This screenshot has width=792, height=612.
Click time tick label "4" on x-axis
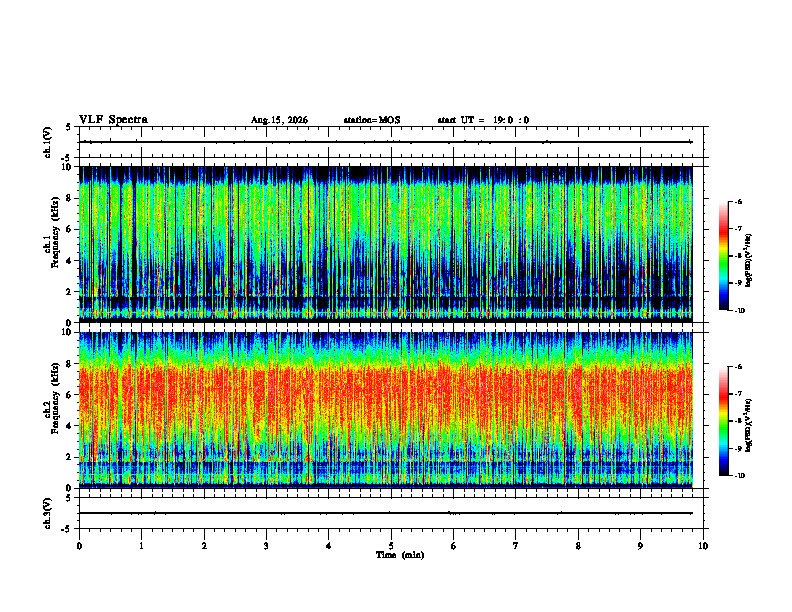tap(329, 546)
